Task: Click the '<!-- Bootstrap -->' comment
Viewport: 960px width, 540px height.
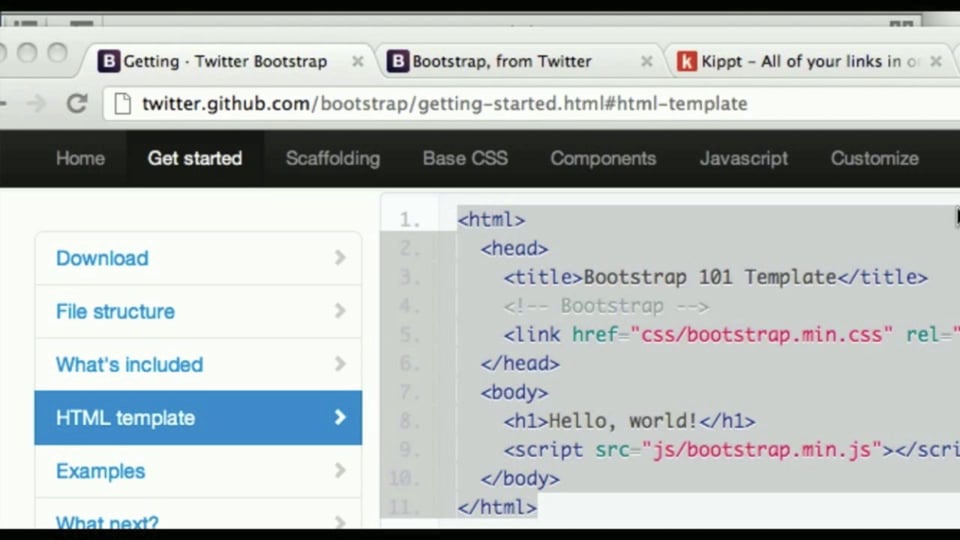Action: pyautogui.click(x=606, y=306)
